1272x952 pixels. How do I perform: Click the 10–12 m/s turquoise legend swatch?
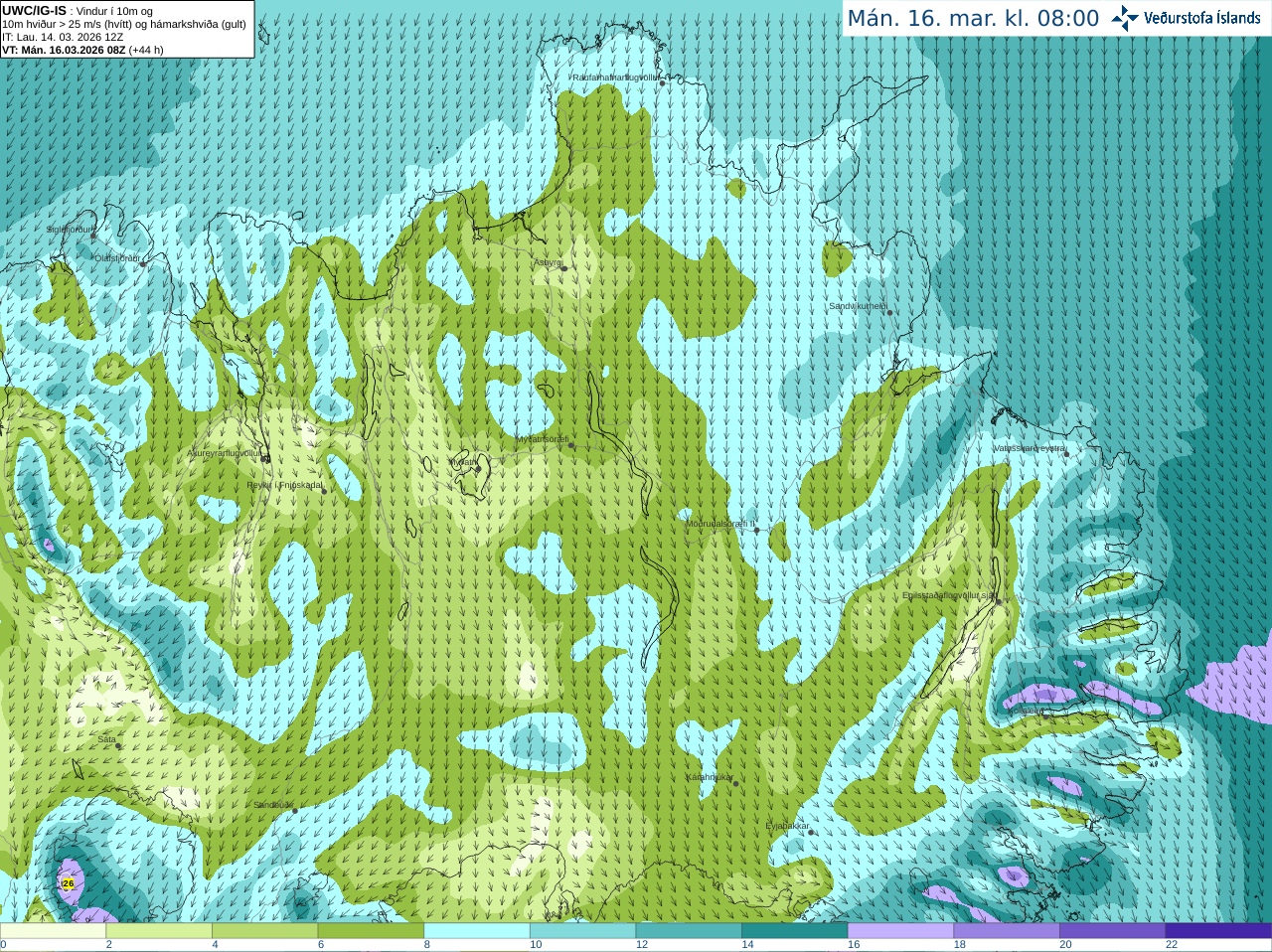582,931
